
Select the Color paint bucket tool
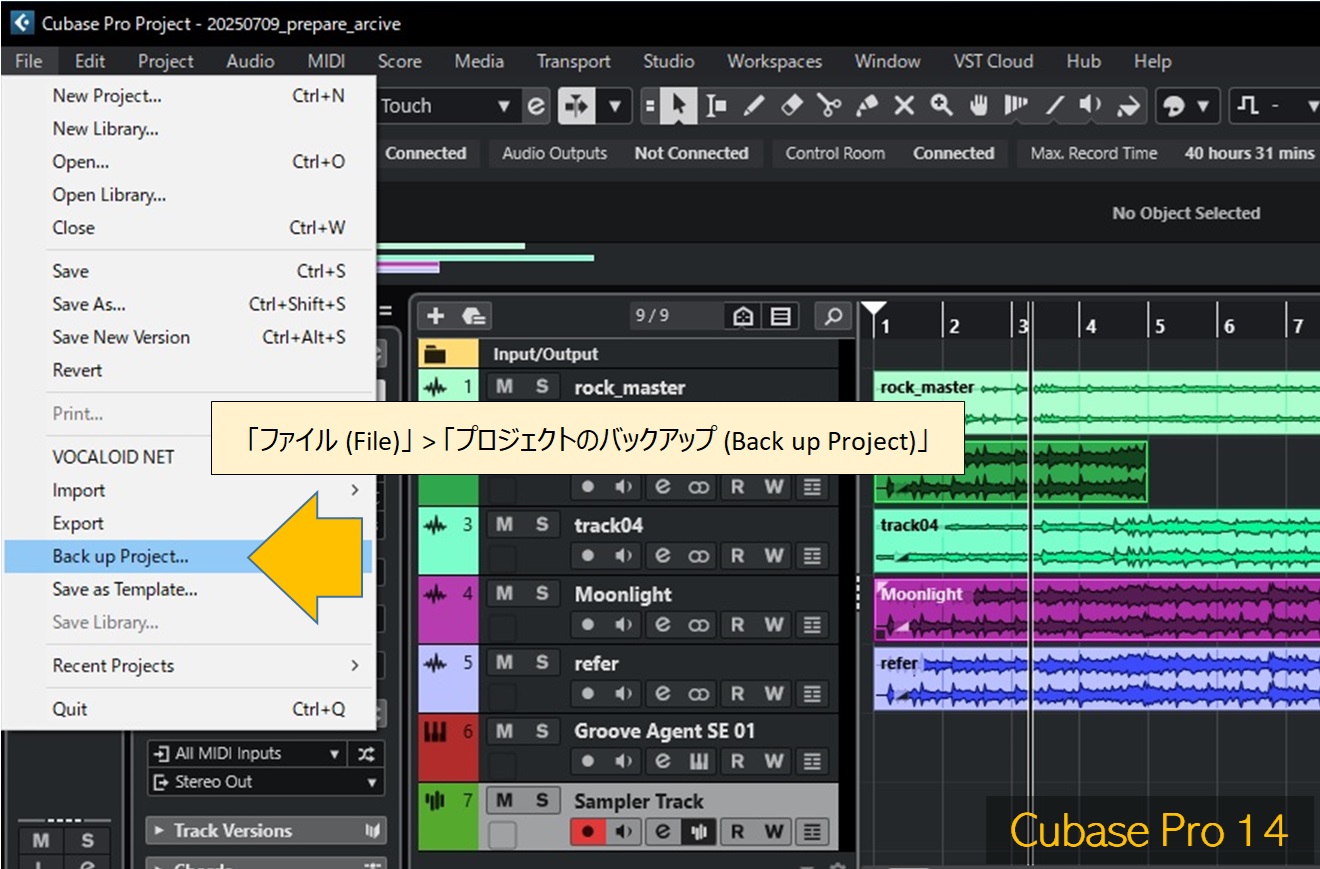1128,106
